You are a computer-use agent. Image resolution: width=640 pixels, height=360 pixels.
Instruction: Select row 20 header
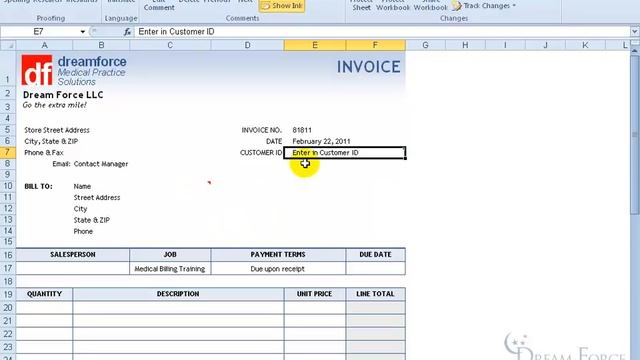click(8, 308)
